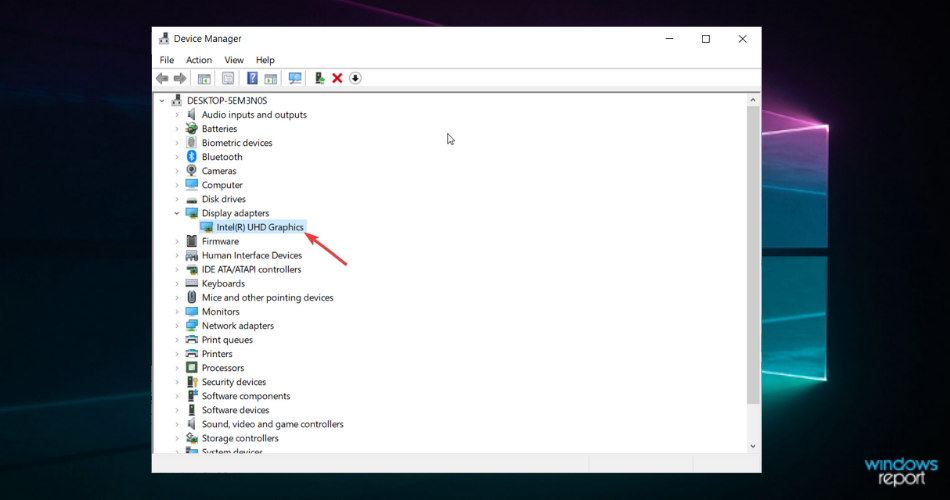Maximize the Device Manager window

706,39
